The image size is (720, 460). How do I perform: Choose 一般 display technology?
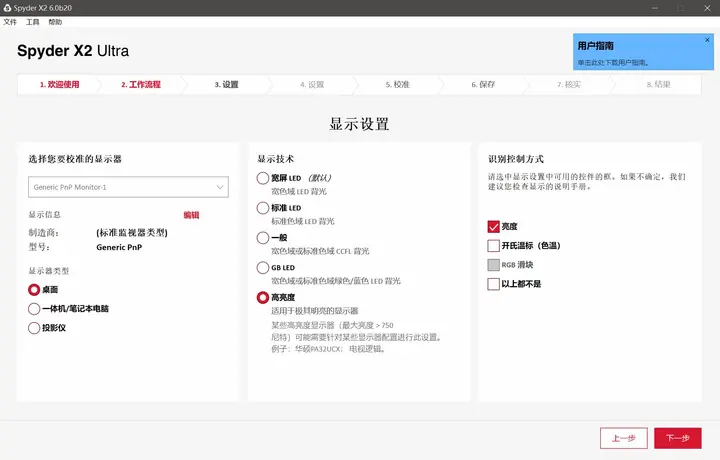263,238
